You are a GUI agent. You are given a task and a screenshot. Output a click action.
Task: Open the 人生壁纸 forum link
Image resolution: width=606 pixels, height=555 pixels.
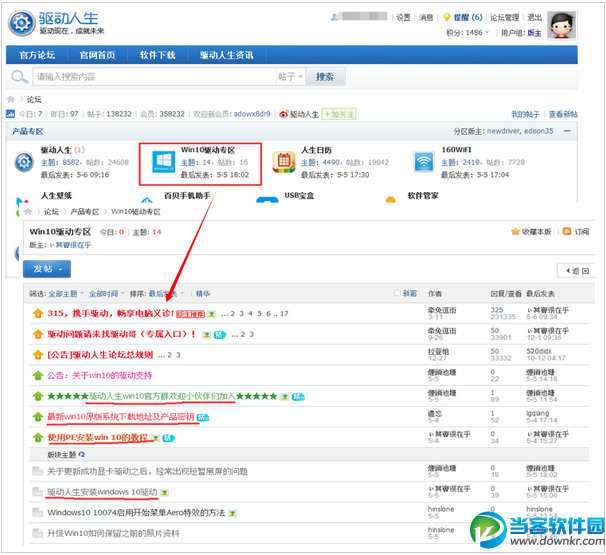[56, 196]
